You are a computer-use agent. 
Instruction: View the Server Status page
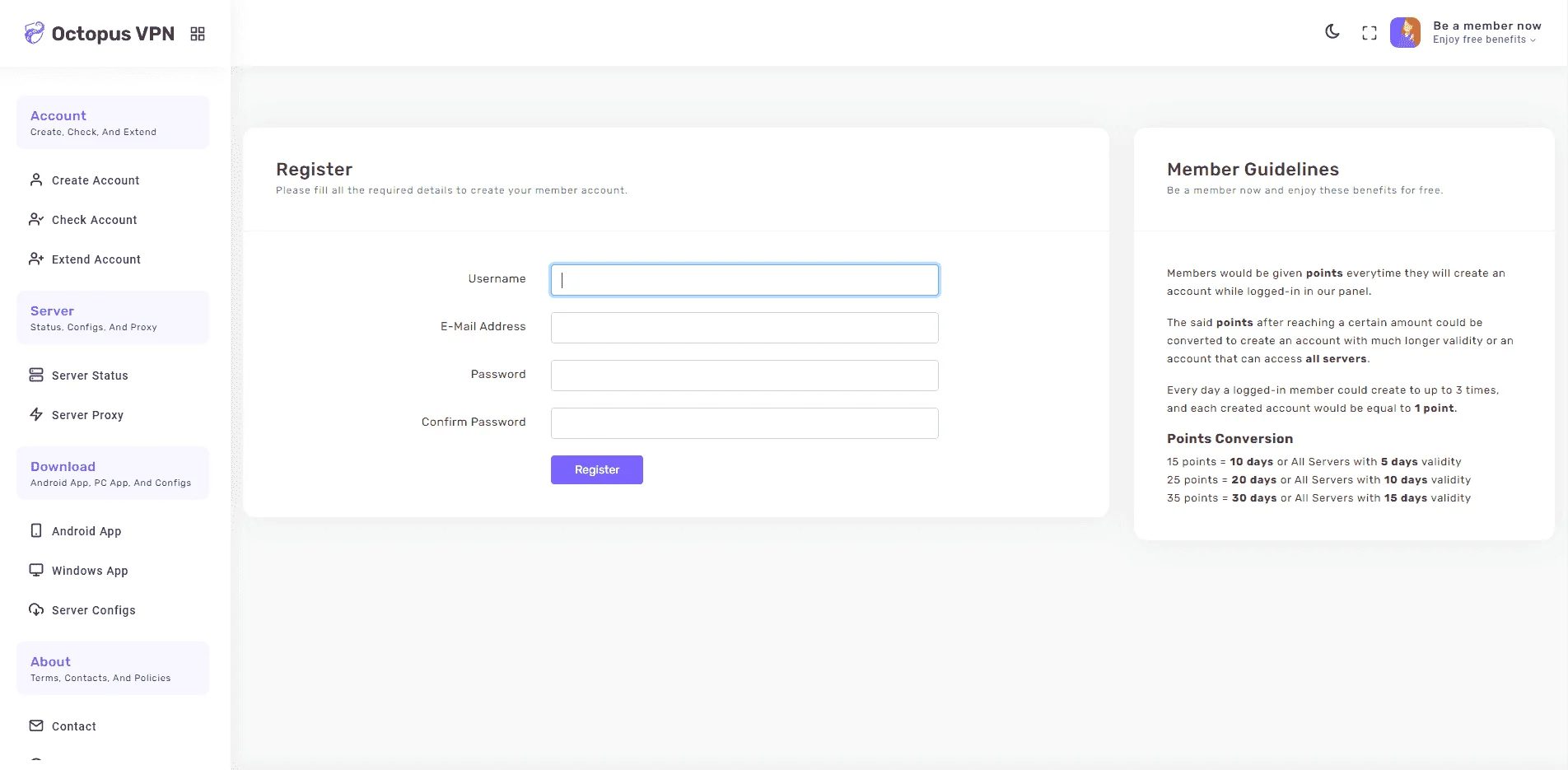(90, 376)
